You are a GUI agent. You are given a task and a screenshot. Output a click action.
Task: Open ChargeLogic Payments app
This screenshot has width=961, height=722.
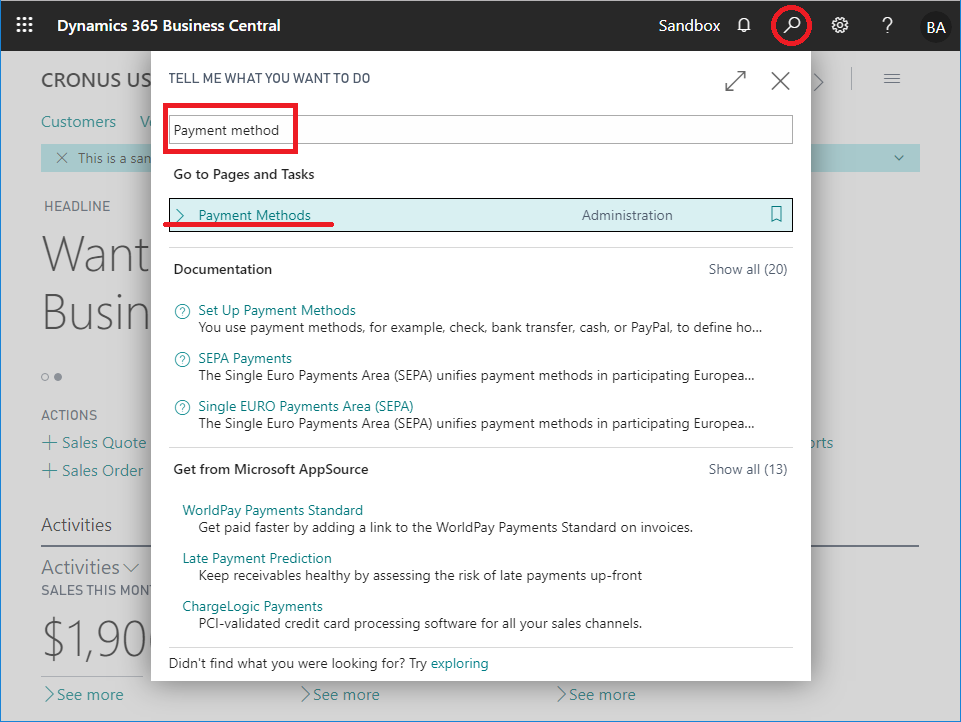click(253, 606)
